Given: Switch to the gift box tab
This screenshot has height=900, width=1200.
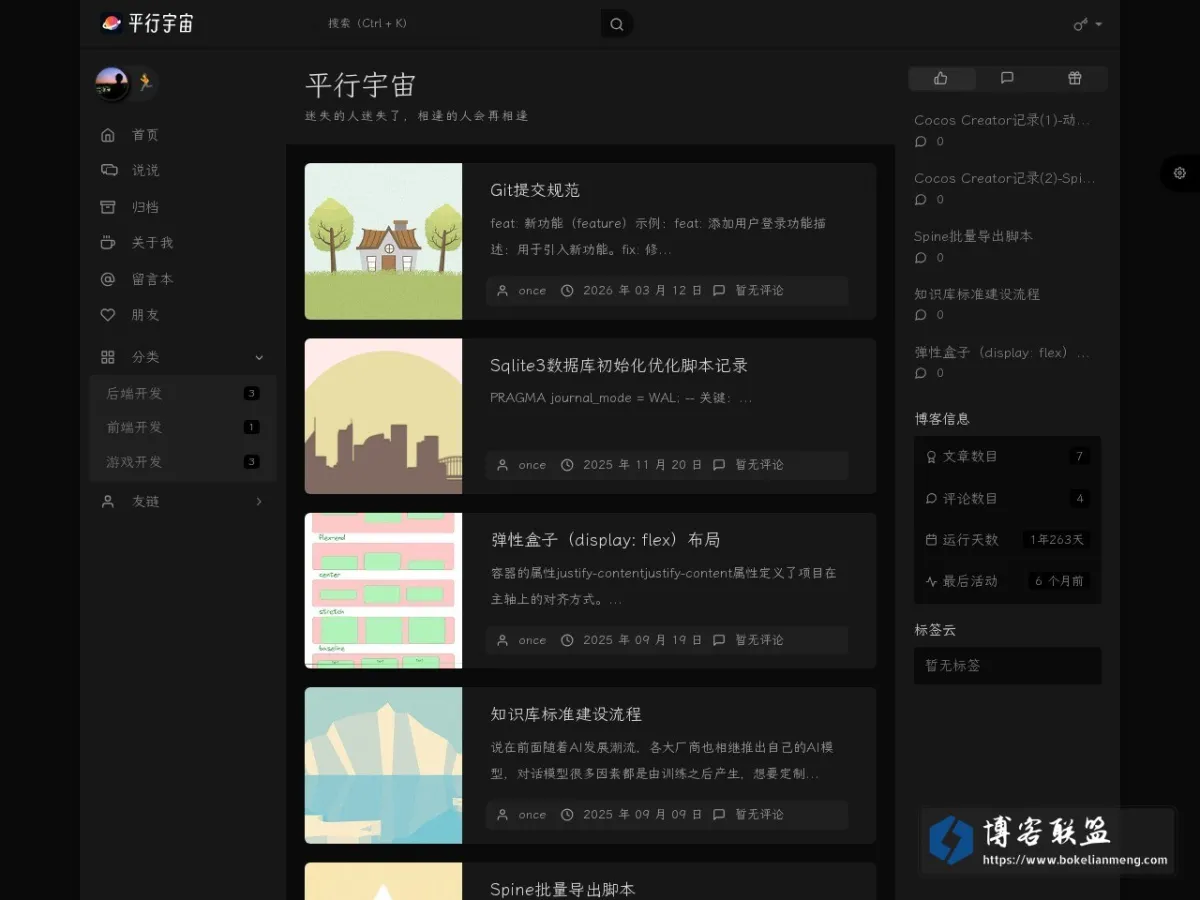Looking at the screenshot, I should coord(1074,78).
